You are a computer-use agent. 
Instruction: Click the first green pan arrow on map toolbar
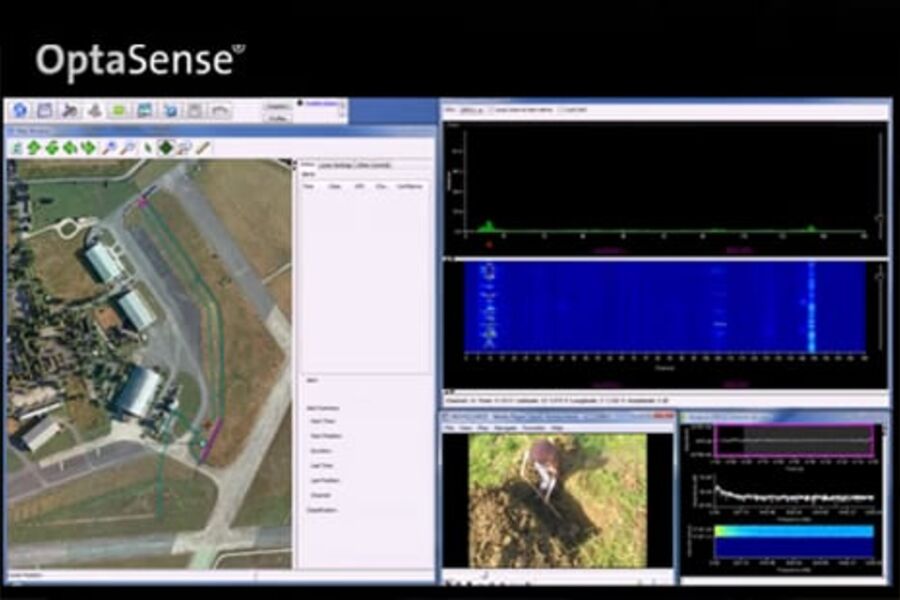click(33, 148)
